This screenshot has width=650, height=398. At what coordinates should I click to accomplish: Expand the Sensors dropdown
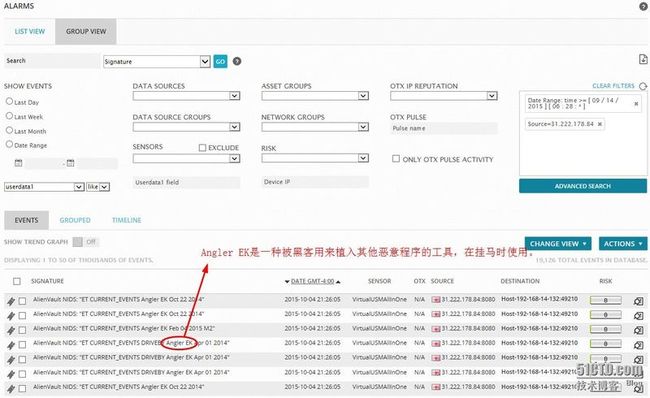tap(186, 158)
